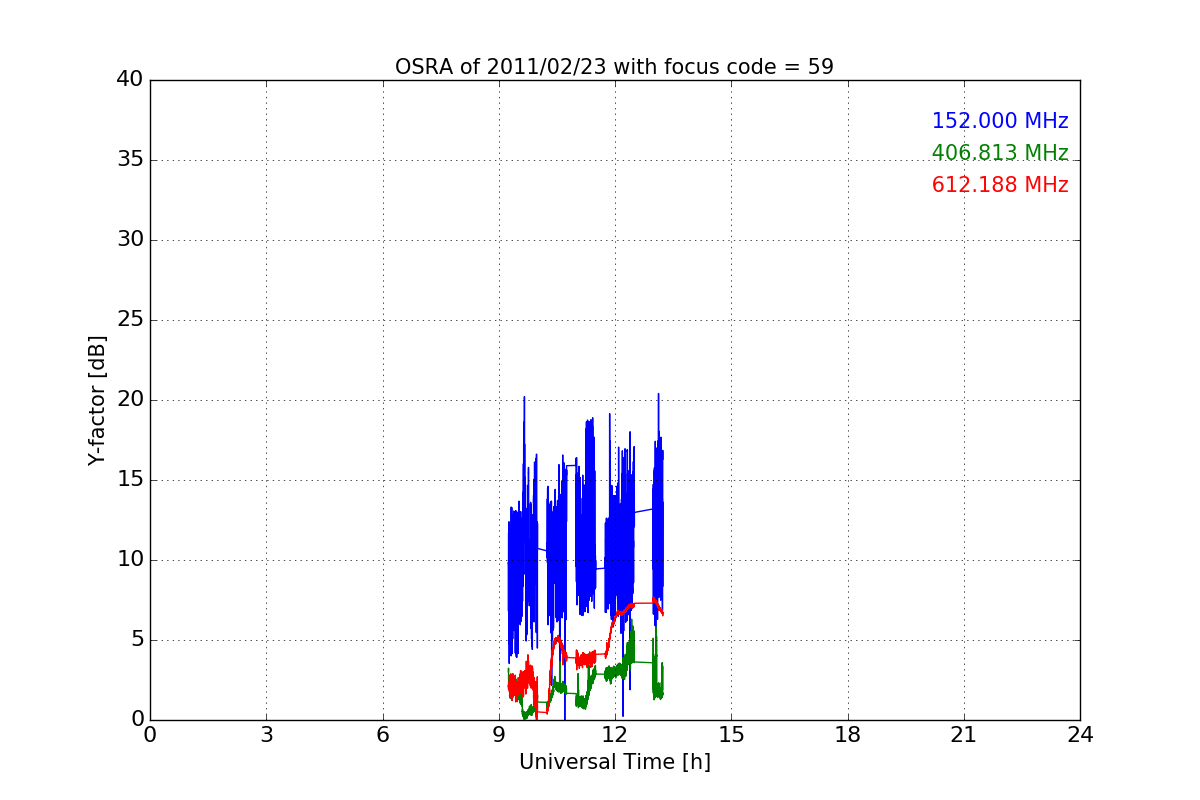Click the y-axis tick label 25
Image resolution: width=1200 pixels, height=800 pixels.
tap(130, 320)
